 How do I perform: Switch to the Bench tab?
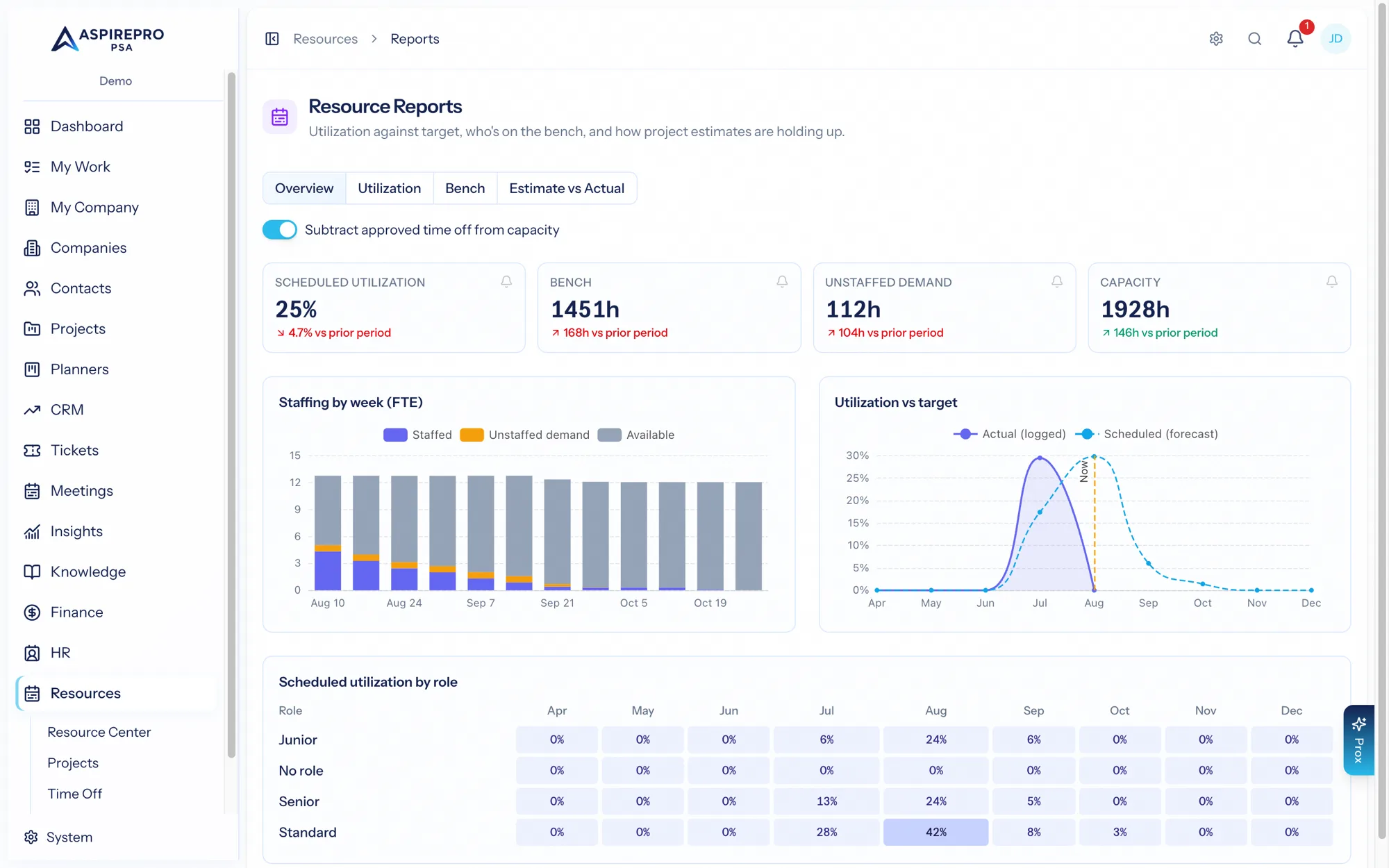pyautogui.click(x=465, y=188)
